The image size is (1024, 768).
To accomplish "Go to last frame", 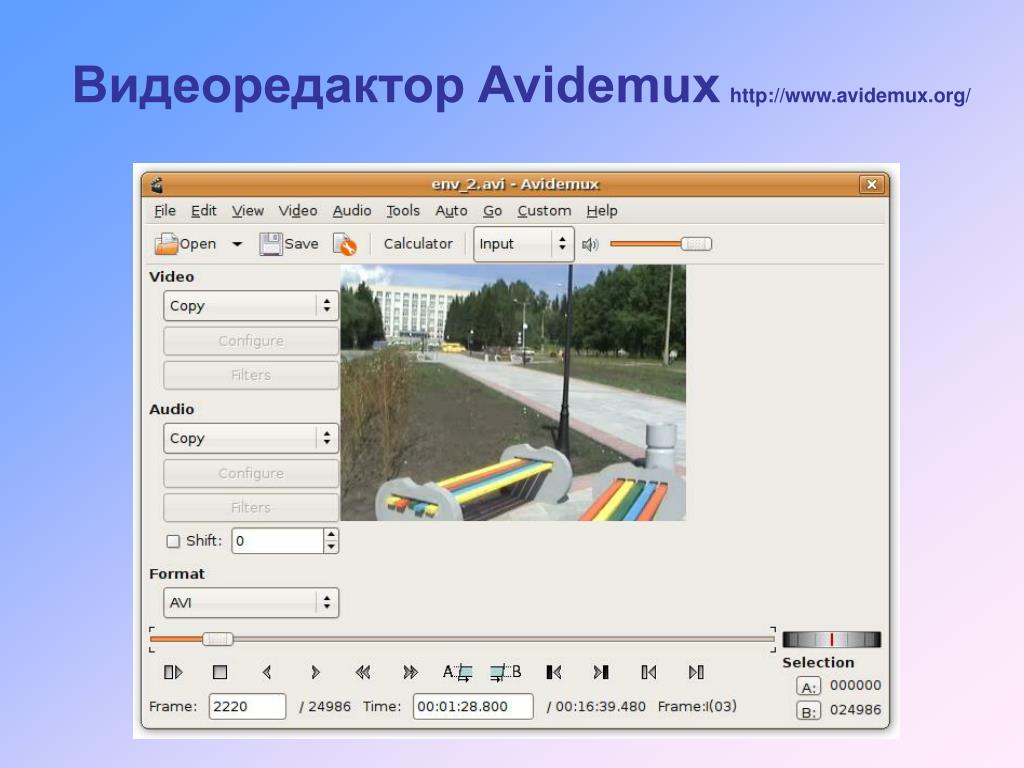I will 696,672.
